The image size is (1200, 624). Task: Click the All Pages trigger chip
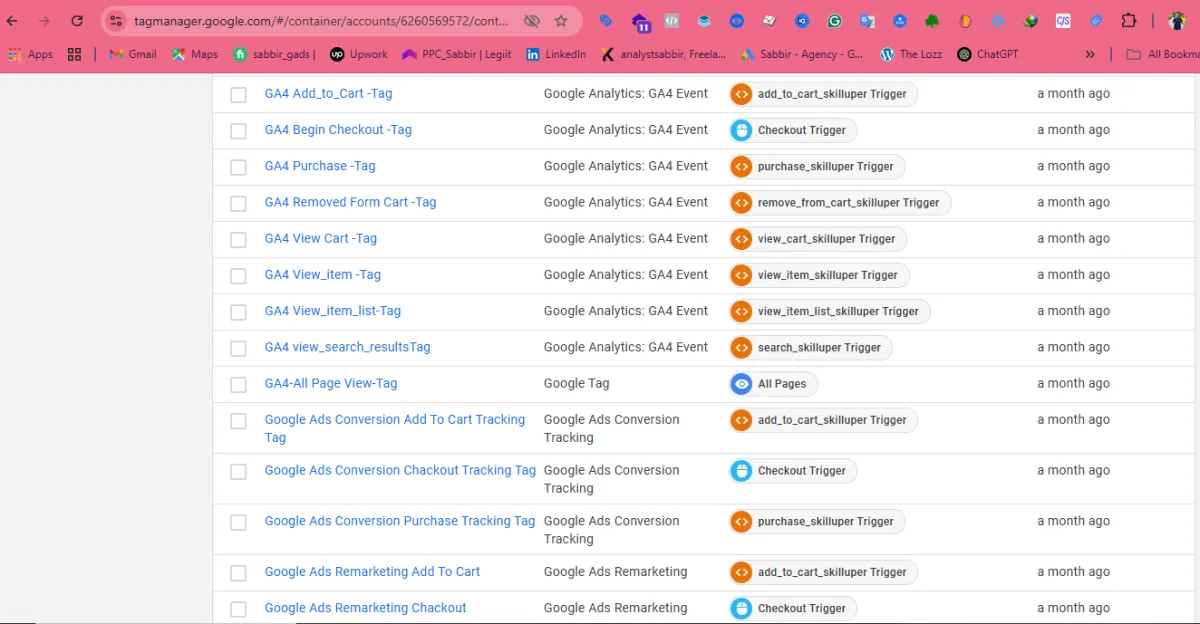click(773, 384)
